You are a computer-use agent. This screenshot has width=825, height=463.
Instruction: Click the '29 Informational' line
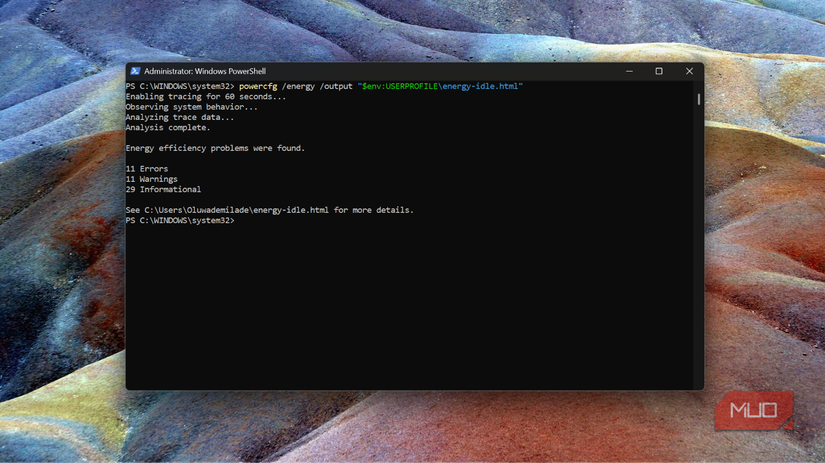coord(163,189)
